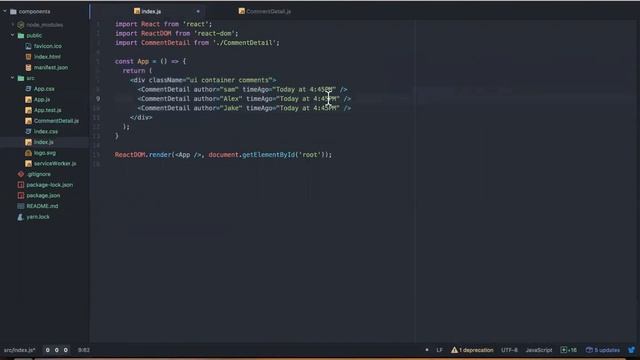Click the 9:62 cursor position indicator
640x360 pixels.
point(84,350)
